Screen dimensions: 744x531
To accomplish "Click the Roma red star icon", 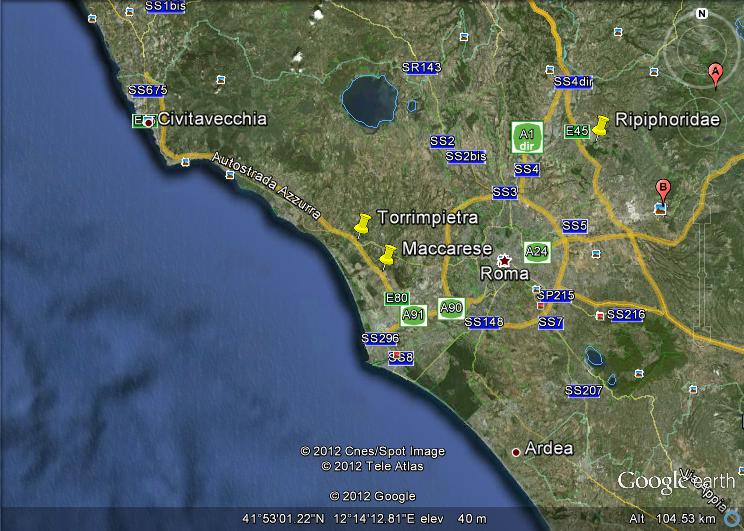I will 505,258.
